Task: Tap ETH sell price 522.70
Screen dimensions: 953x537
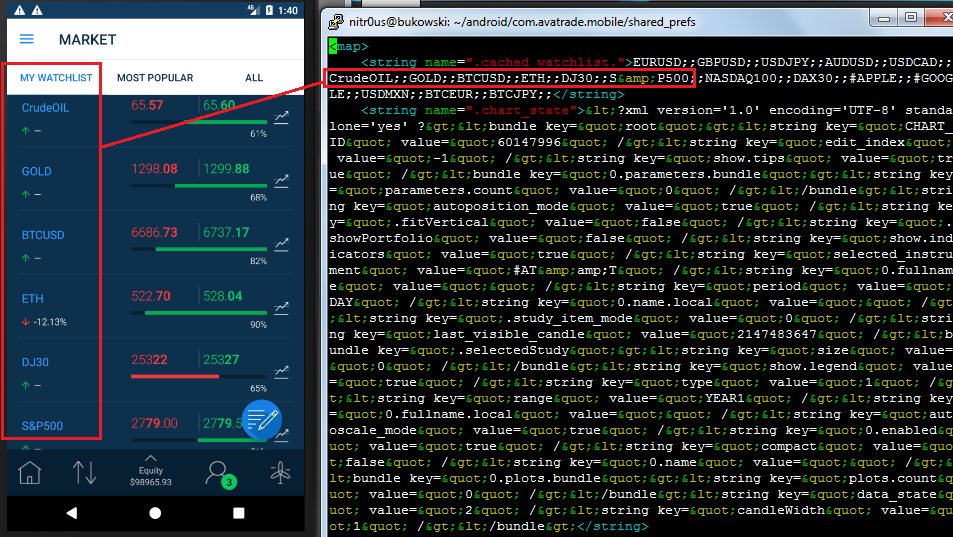Action: (151, 296)
